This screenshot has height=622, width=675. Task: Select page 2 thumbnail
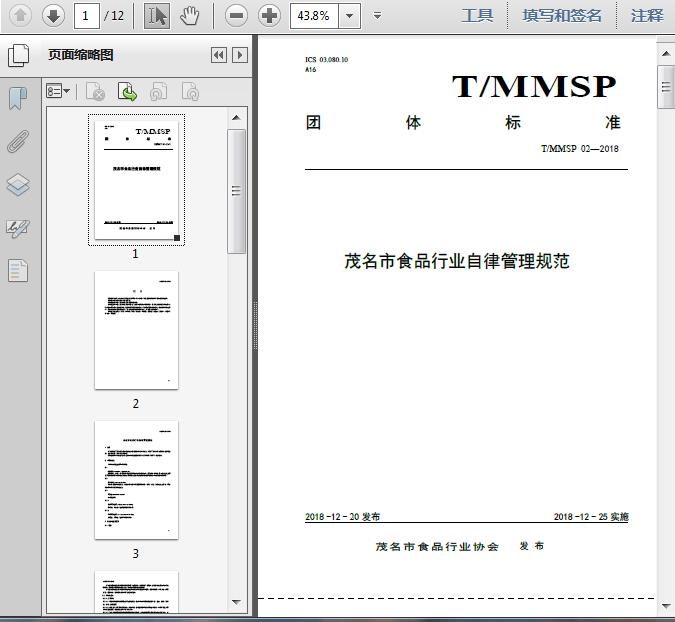[x=136, y=330]
